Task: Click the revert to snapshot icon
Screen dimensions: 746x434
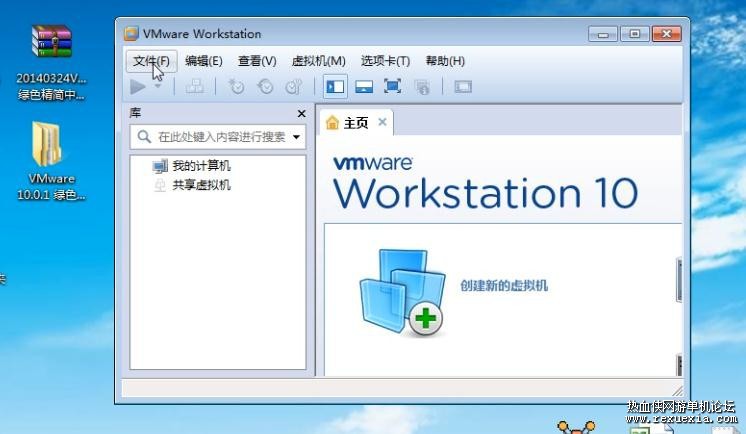Action: (265, 87)
